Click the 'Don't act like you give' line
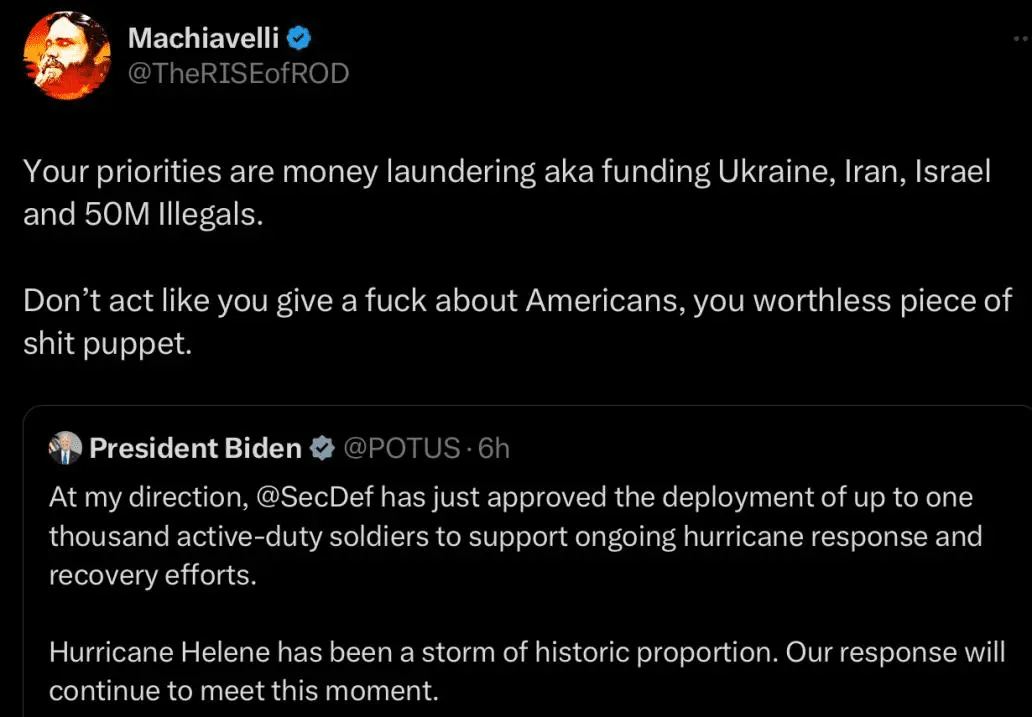The height and width of the screenshot is (717, 1032). tap(517, 301)
